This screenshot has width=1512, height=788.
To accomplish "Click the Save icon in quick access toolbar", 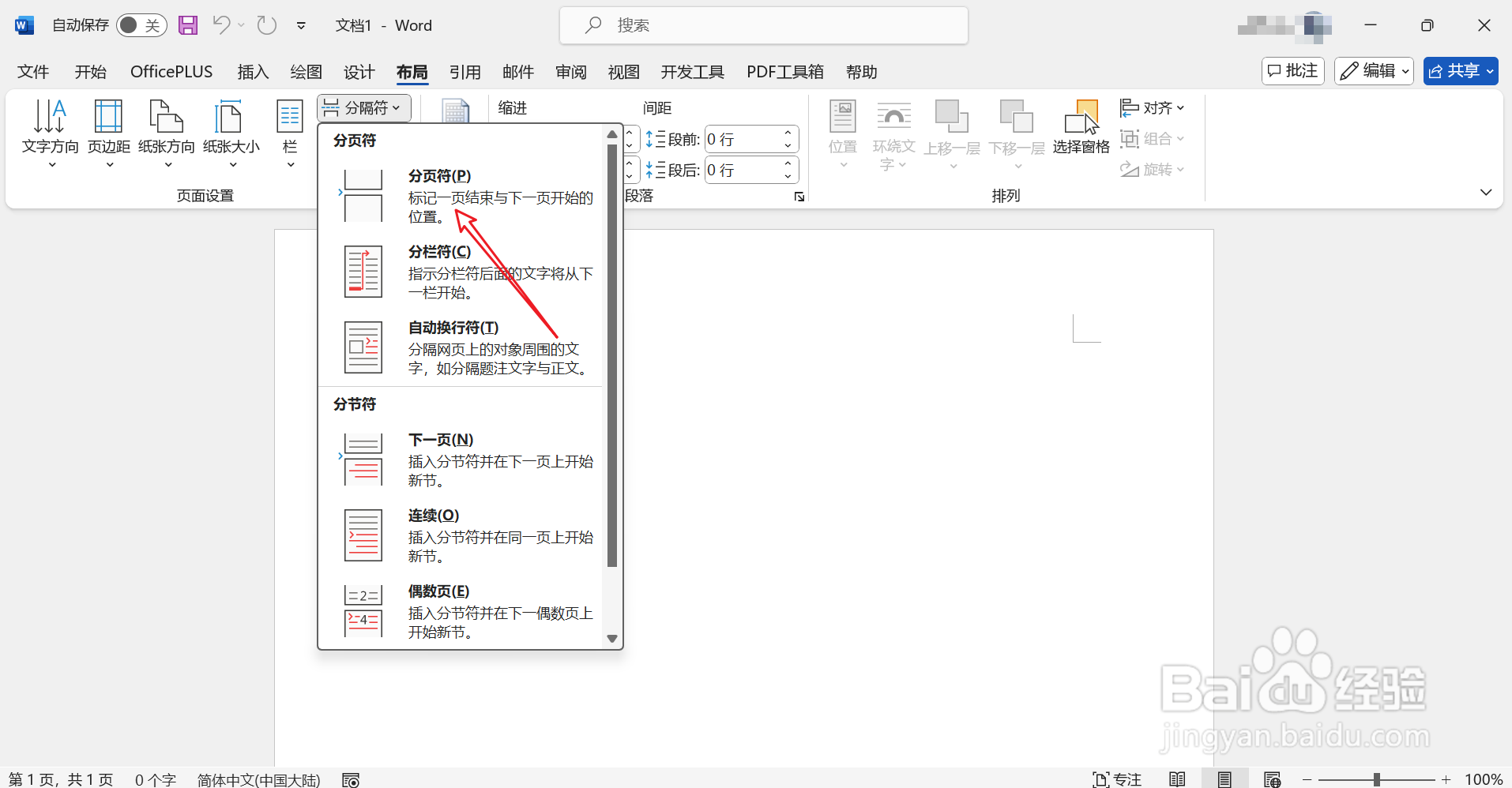I will coord(187,24).
